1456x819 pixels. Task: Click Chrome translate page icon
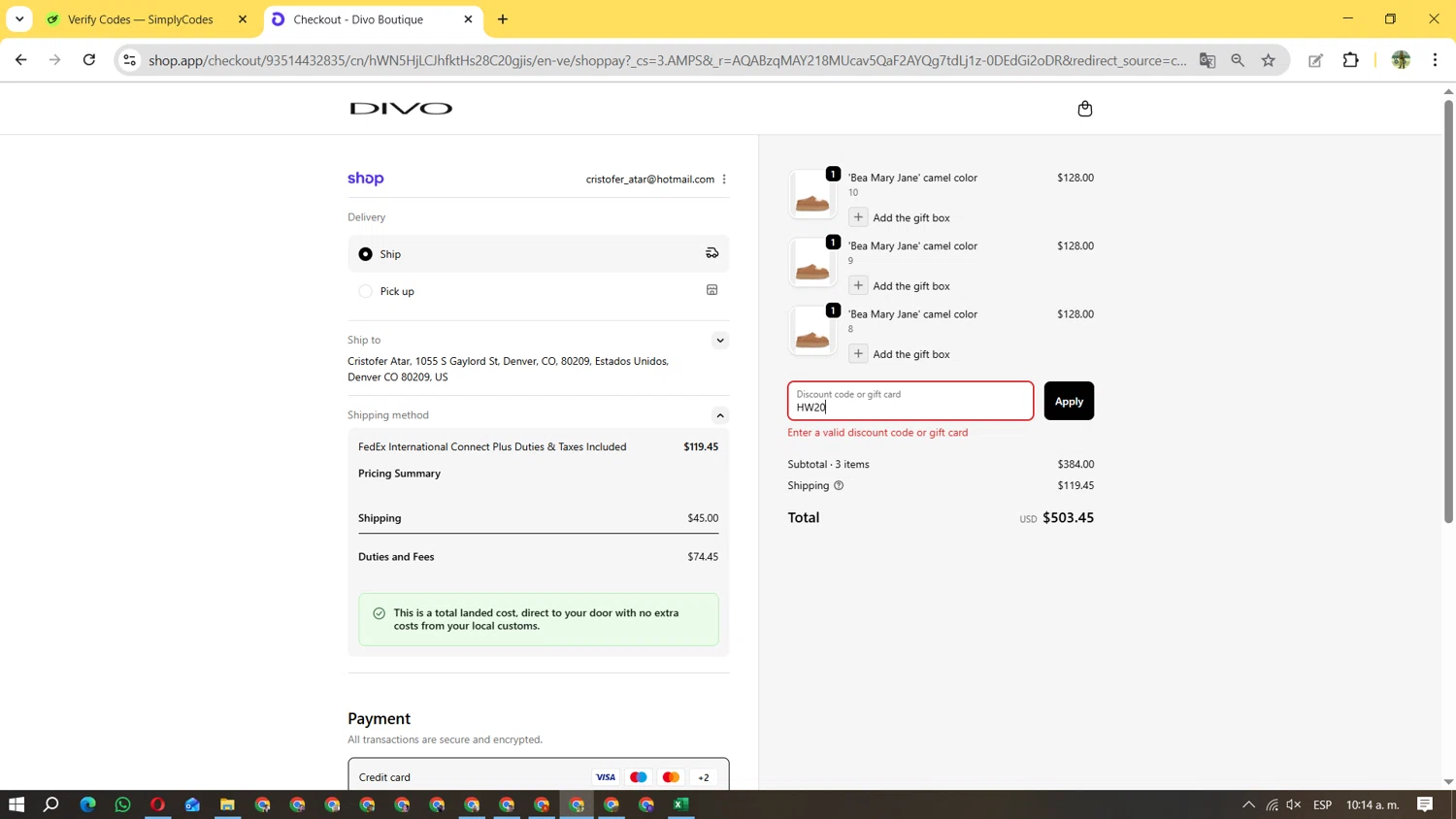tap(1208, 60)
